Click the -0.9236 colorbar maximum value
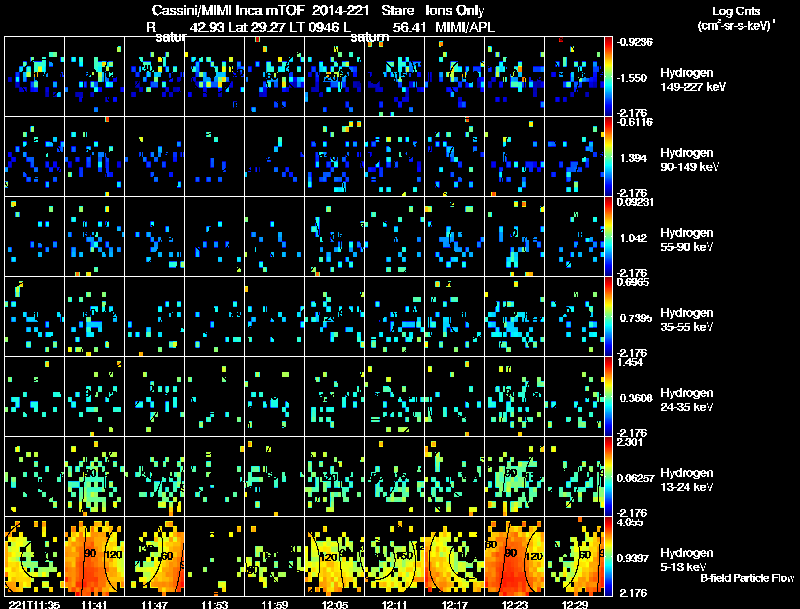The width and height of the screenshot is (800, 609). (635, 42)
